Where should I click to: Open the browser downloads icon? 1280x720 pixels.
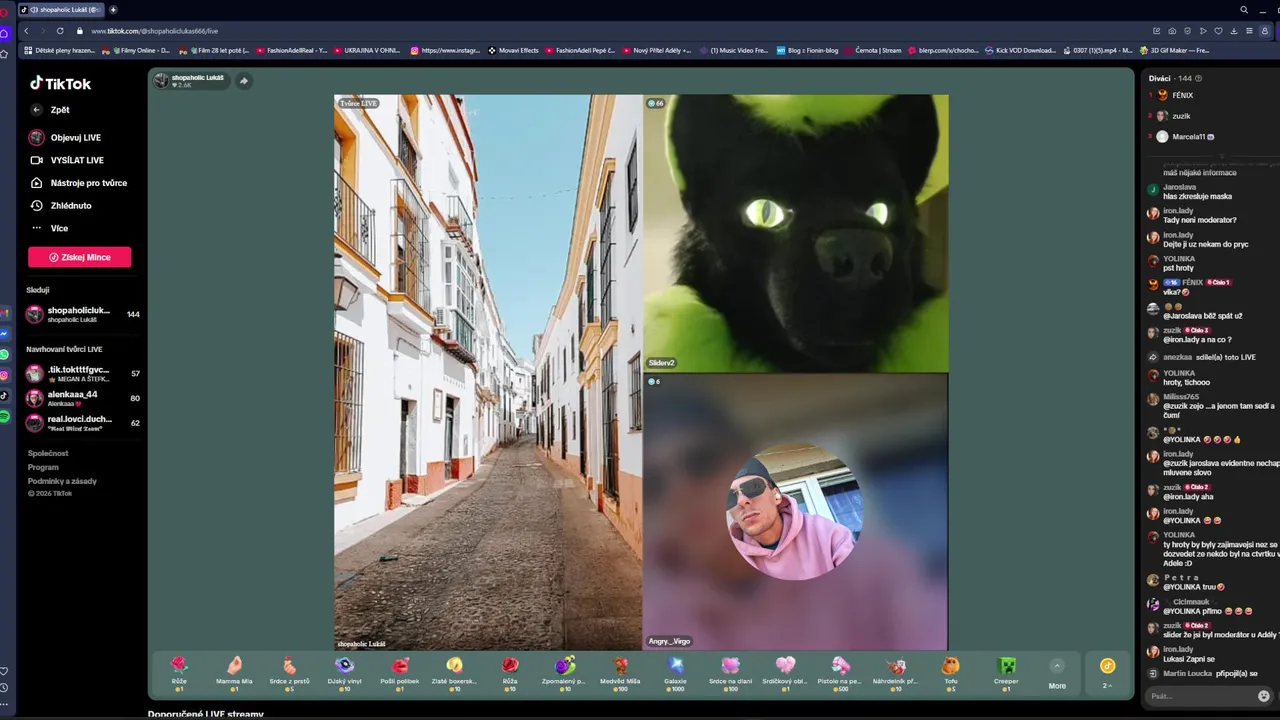pyautogui.click(x=1234, y=31)
